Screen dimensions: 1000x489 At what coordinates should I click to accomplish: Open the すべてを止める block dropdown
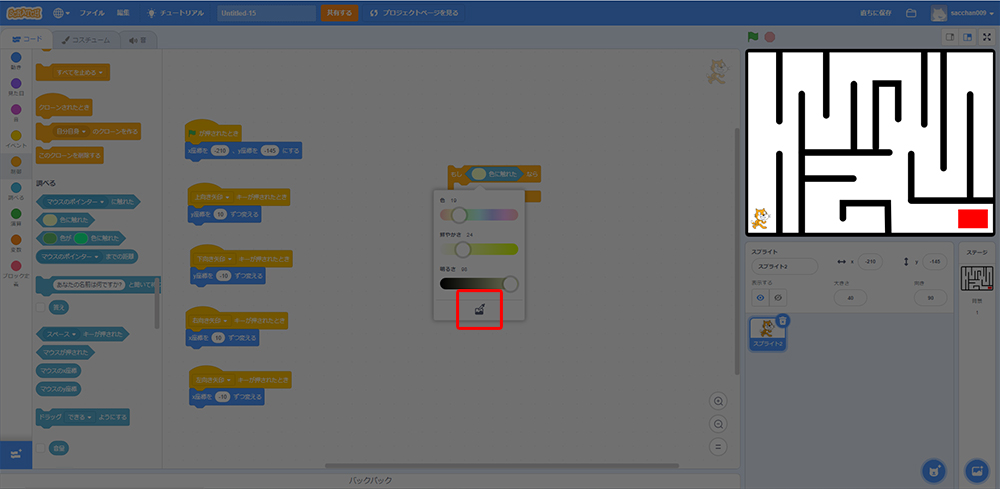[x=103, y=73]
